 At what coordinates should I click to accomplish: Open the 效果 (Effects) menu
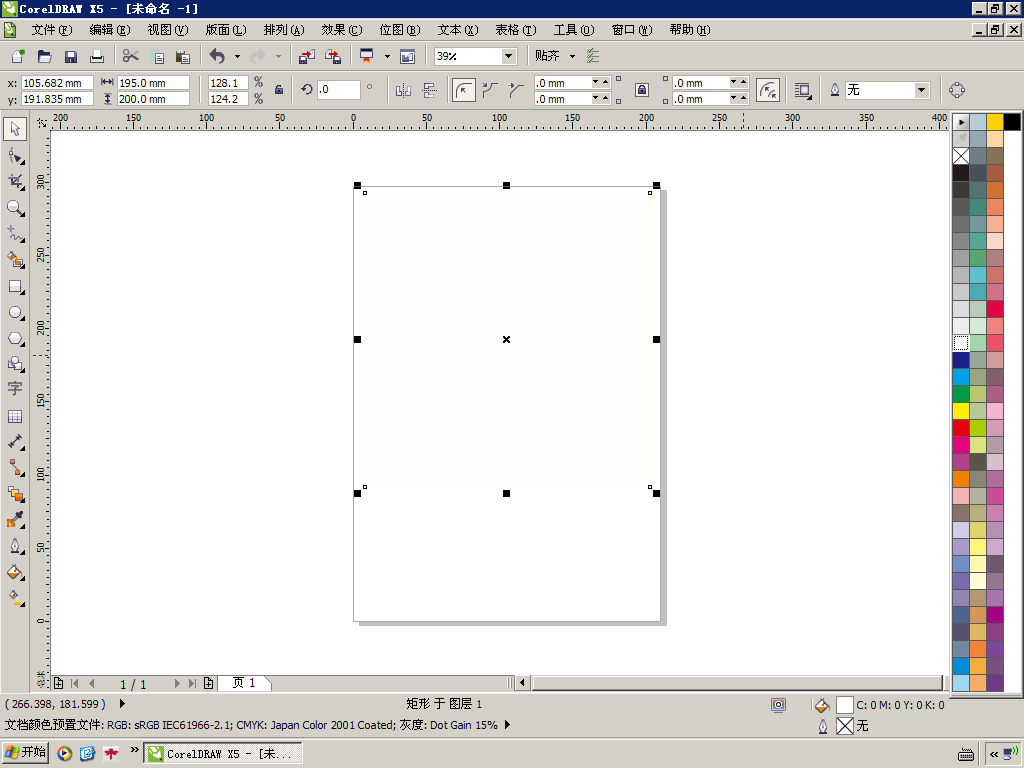pos(342,30)
